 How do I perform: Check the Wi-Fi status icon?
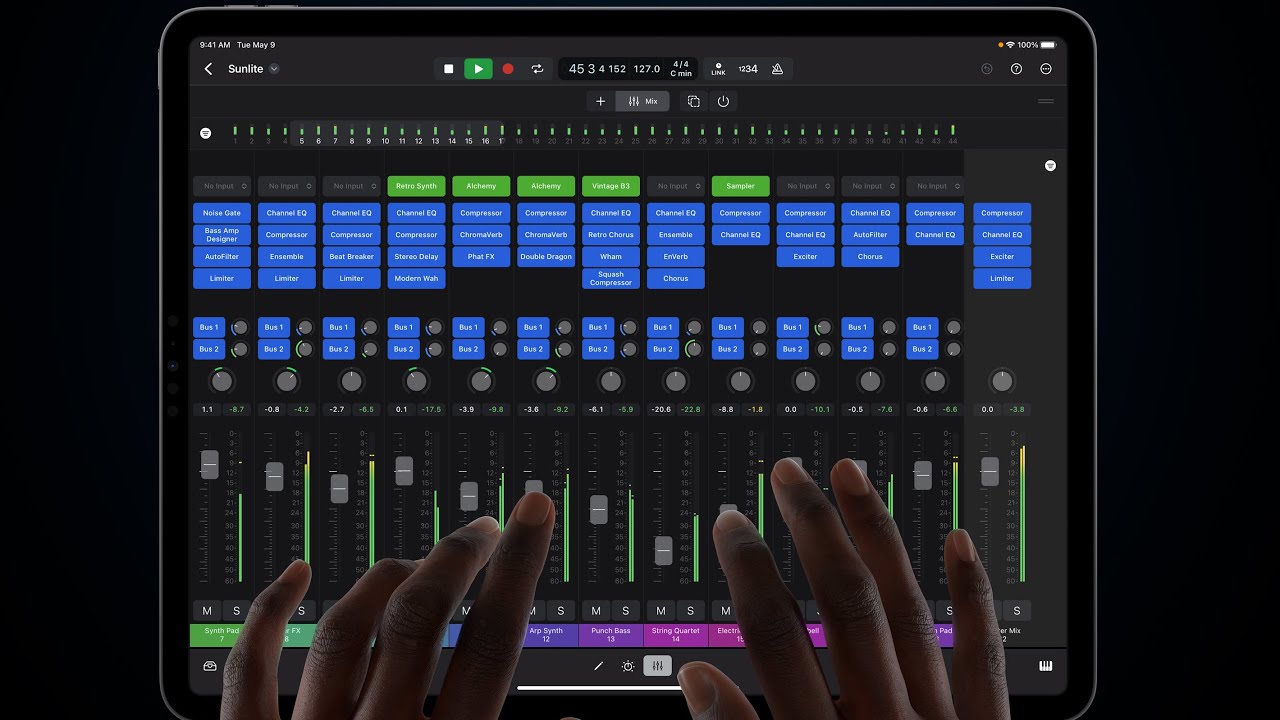click(1010, 45)
